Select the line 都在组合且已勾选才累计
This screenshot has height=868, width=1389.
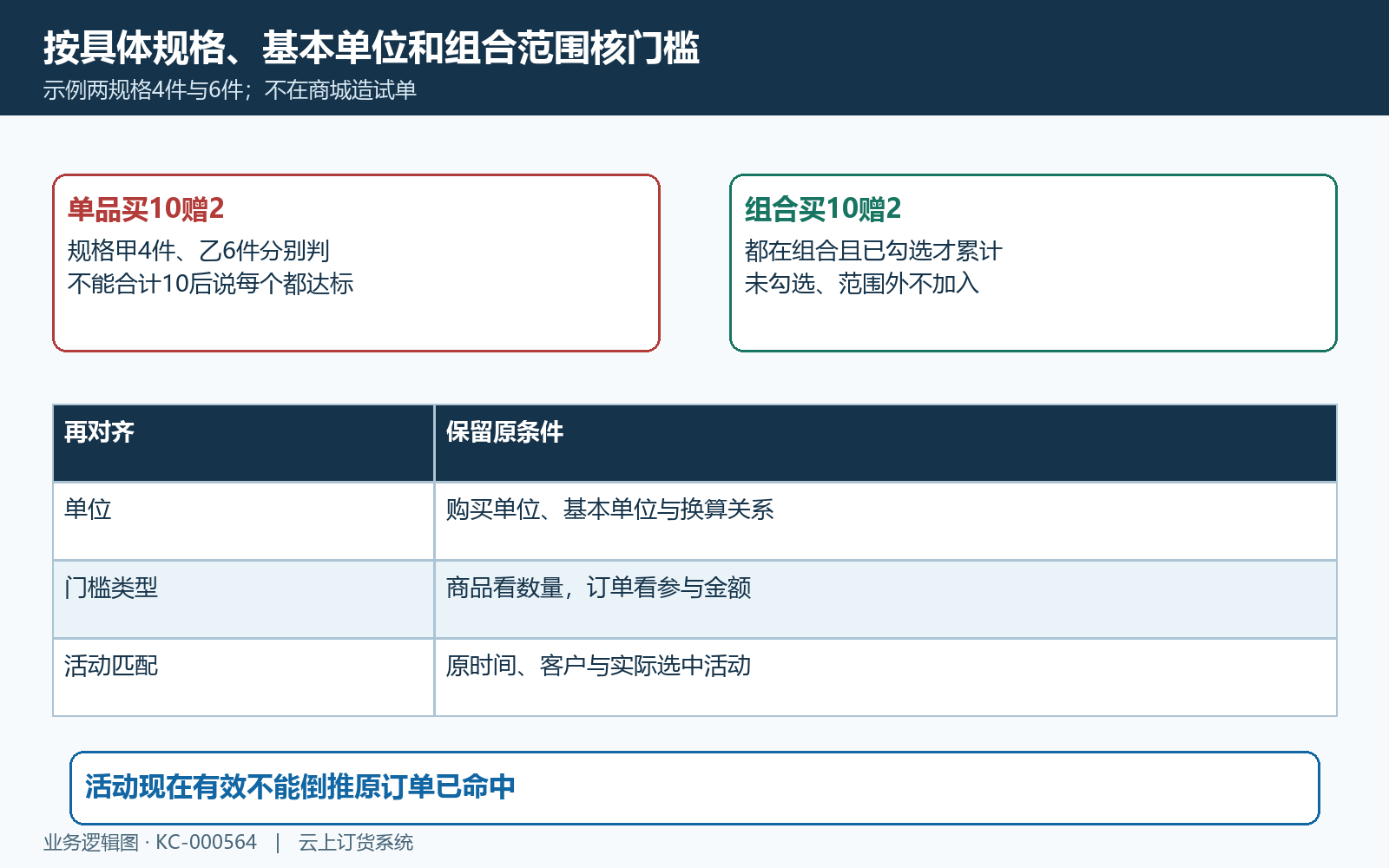pos(873,251)
